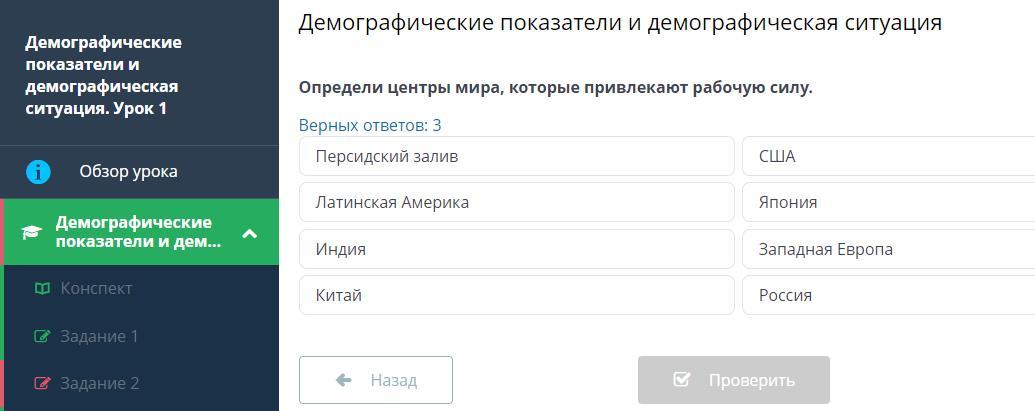Choose the Япония answer option
This screenshot has height=411, width=1035.
888,202
